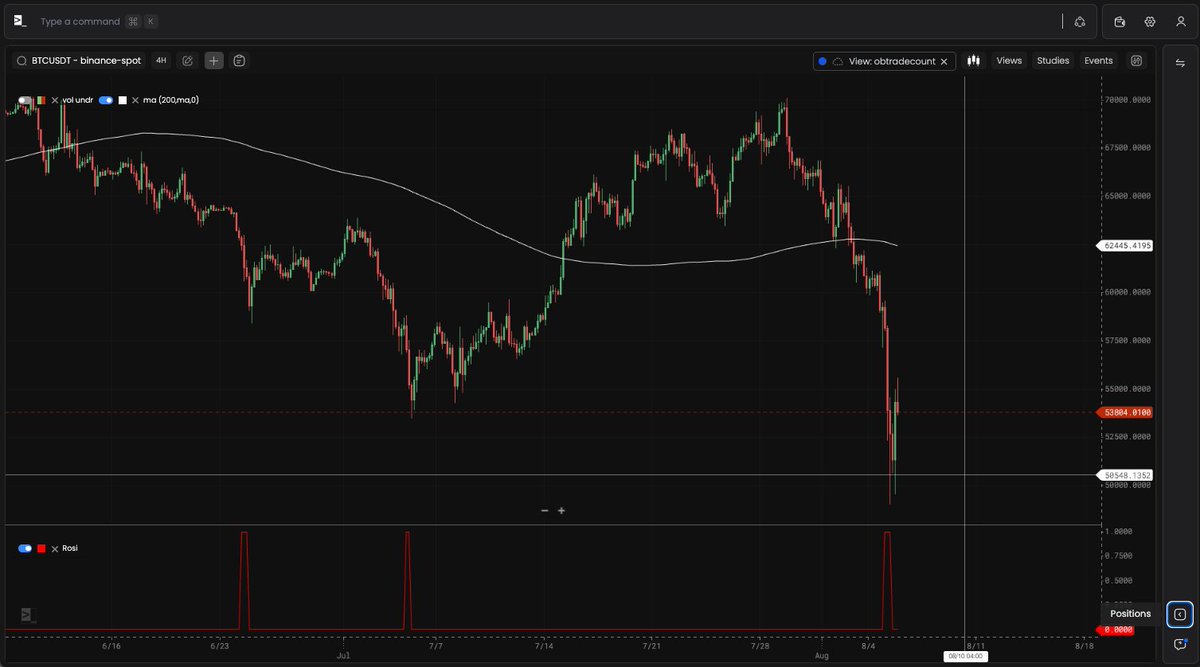Open the red Rosi color swatch
Screen dimensions: 1200x667
(x=41, y=548)
